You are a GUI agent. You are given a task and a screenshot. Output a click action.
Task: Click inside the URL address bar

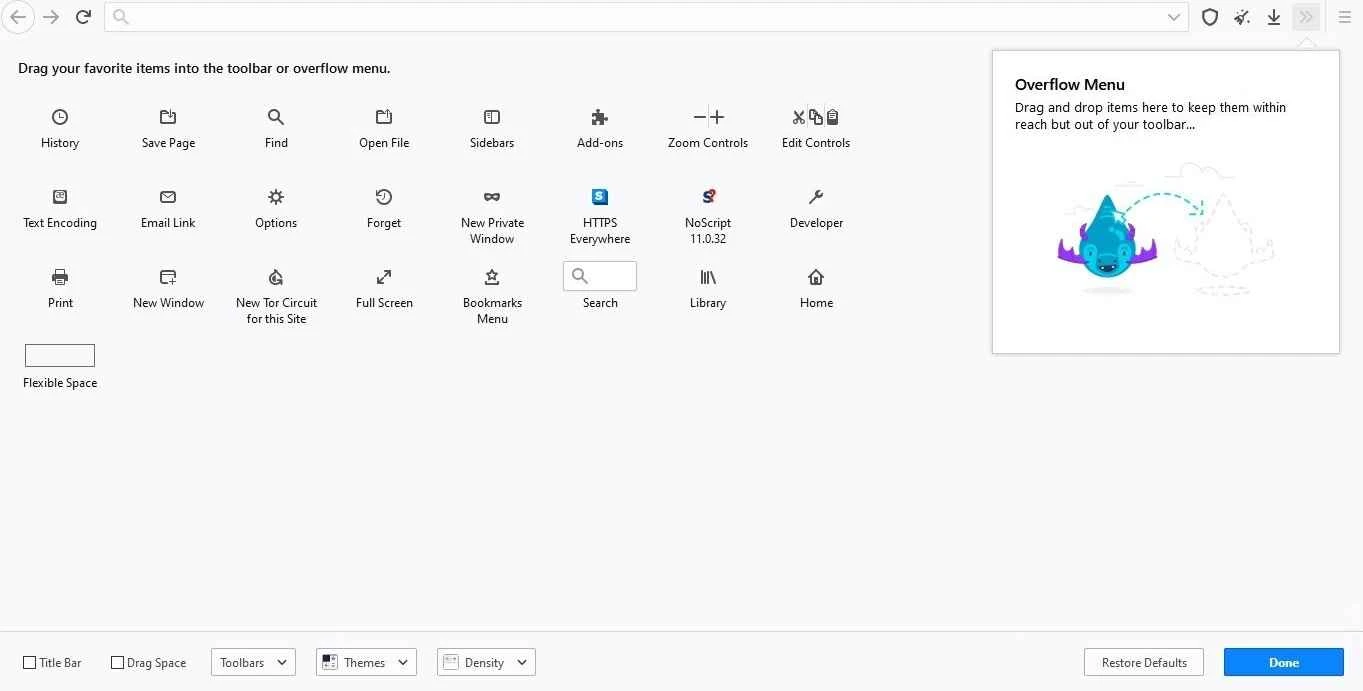tap(646, 17)
